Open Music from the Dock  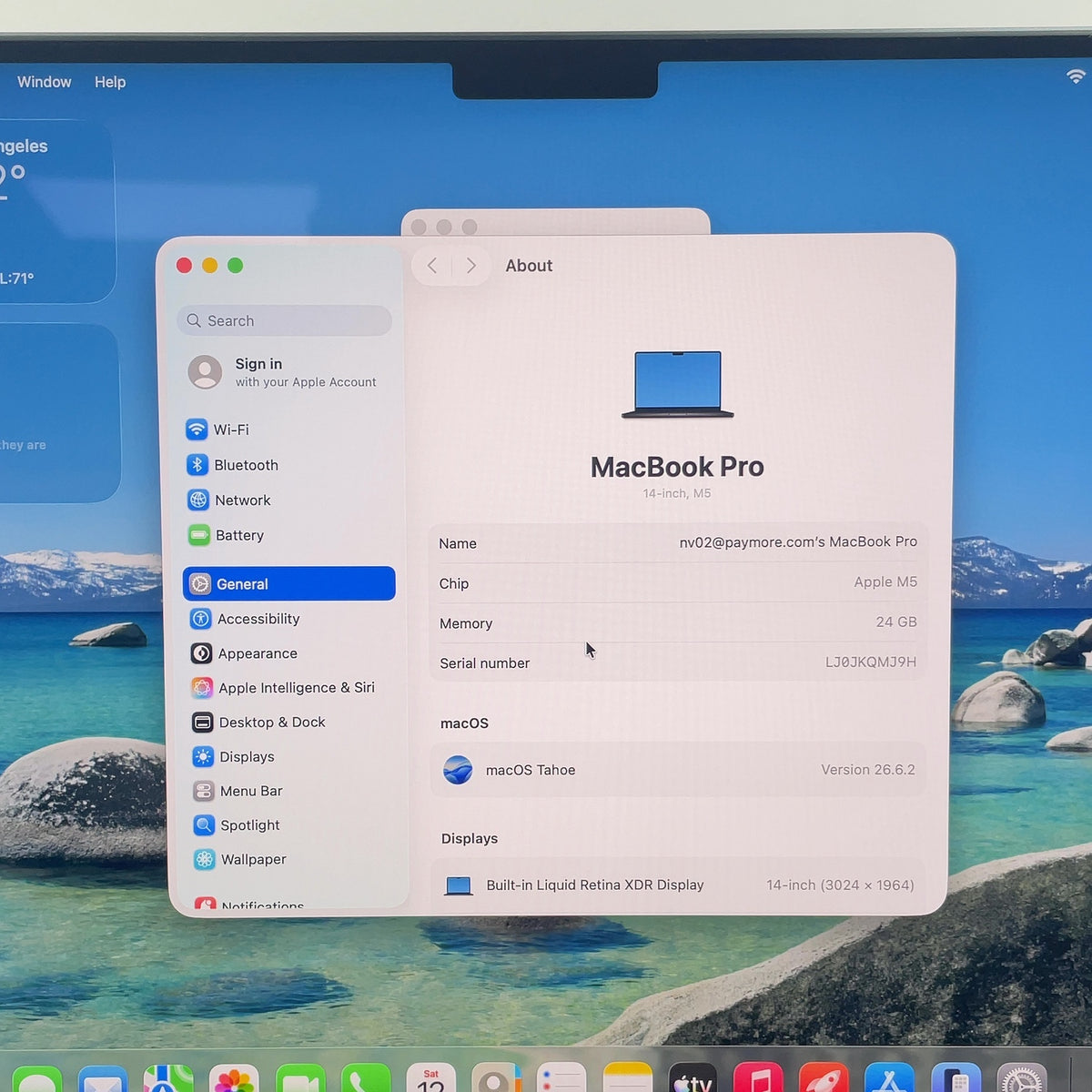click(758, 1078)
